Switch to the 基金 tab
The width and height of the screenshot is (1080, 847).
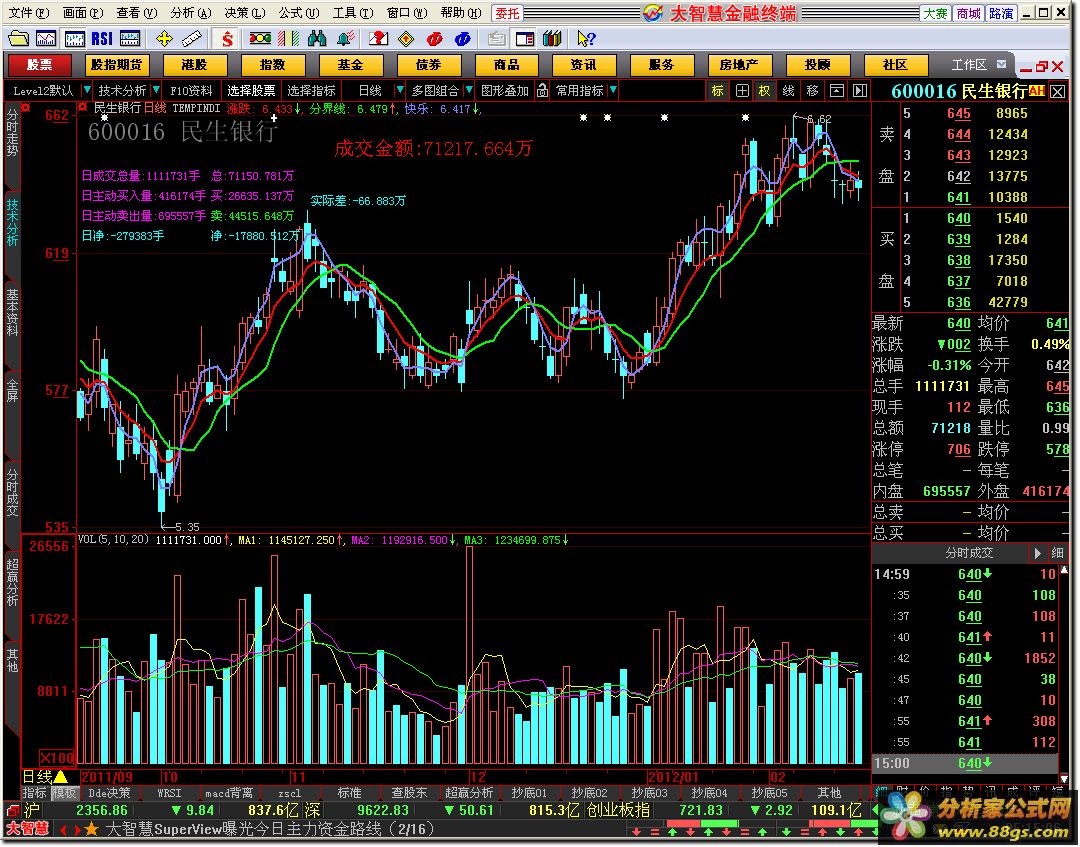[350, 65]
